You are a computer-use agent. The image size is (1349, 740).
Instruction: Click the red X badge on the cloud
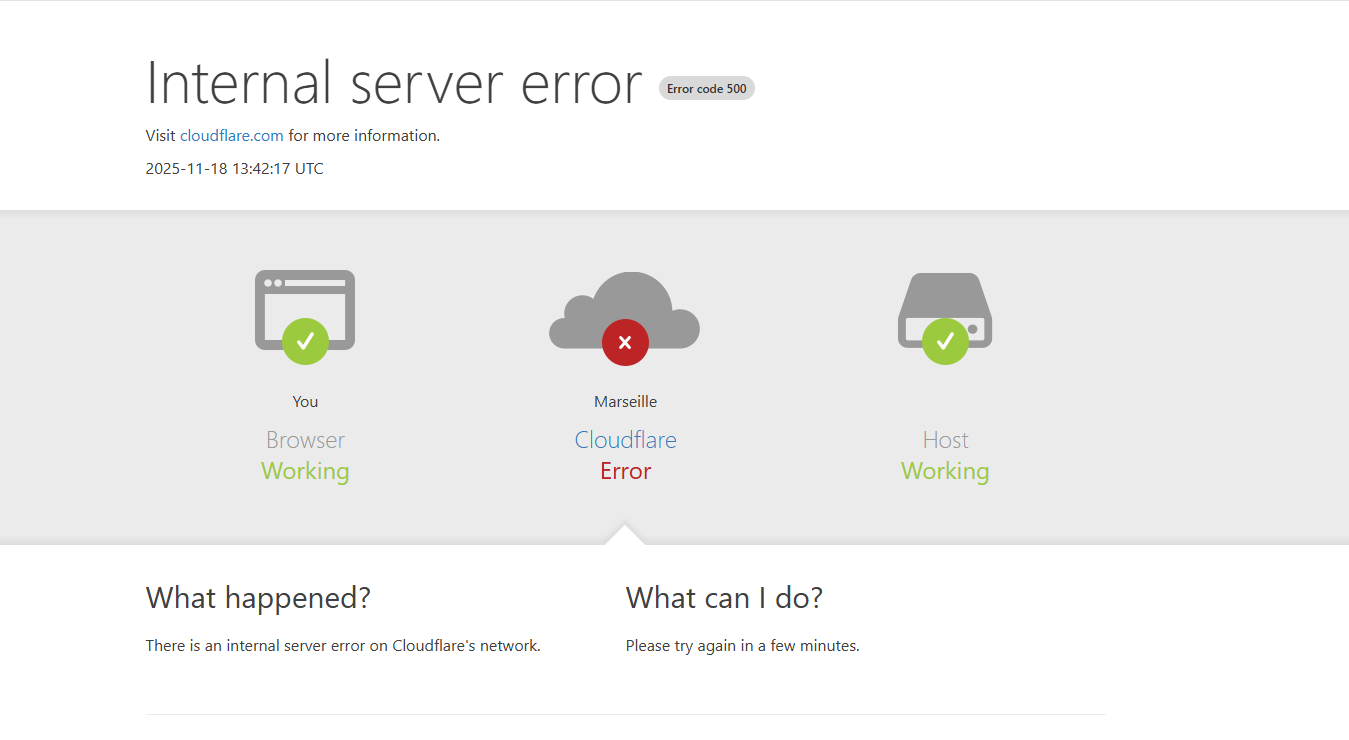tap(624, 341)
